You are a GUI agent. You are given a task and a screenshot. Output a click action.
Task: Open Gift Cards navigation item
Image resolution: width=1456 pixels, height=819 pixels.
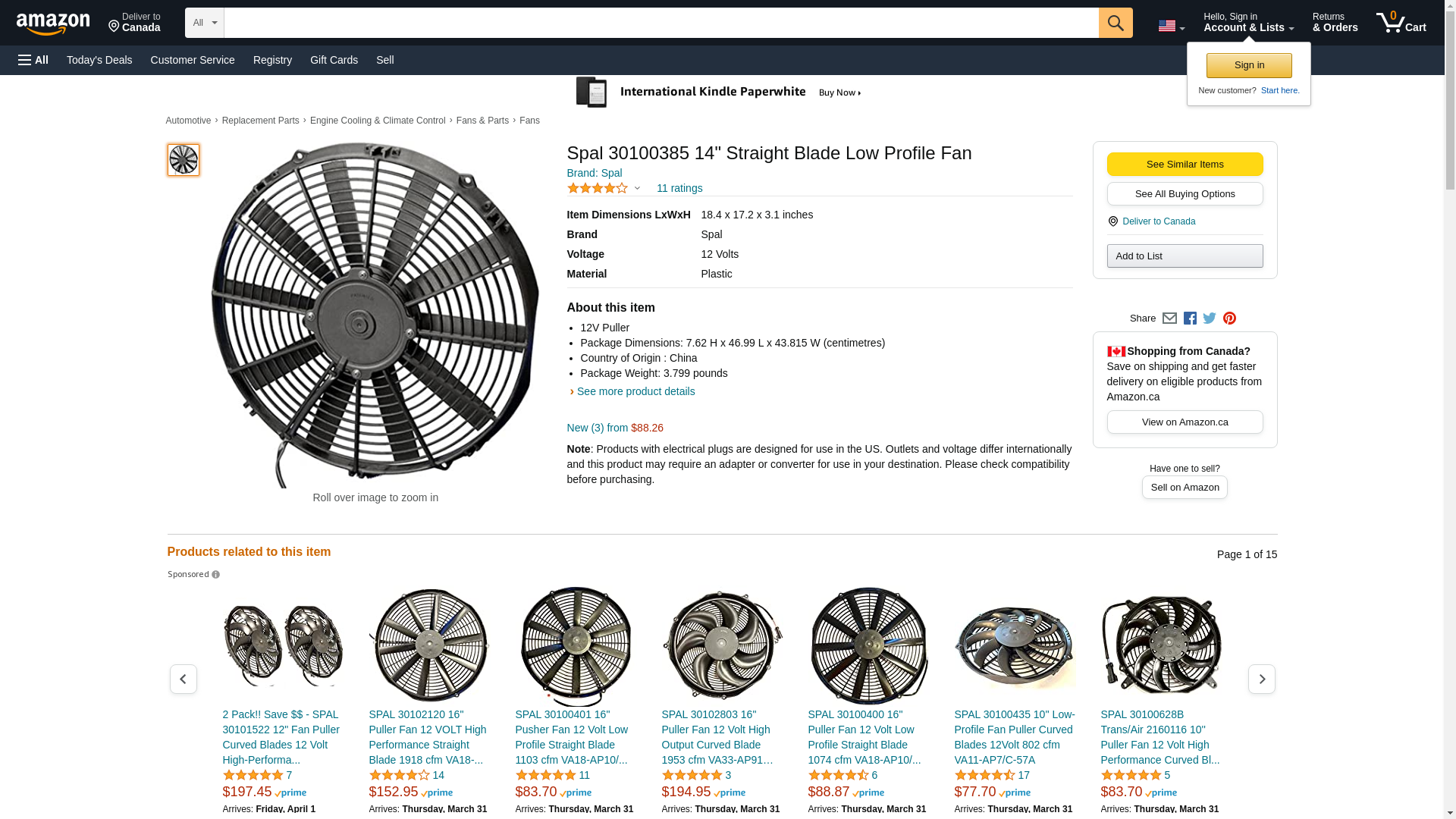(x=334, y=60)
